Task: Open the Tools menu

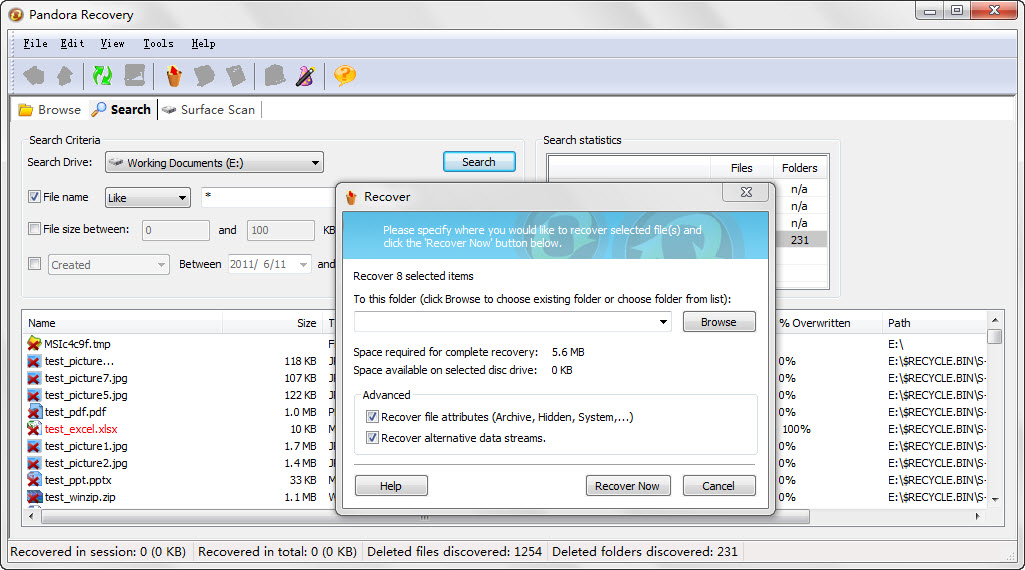Action: click(x=158, y=44)
